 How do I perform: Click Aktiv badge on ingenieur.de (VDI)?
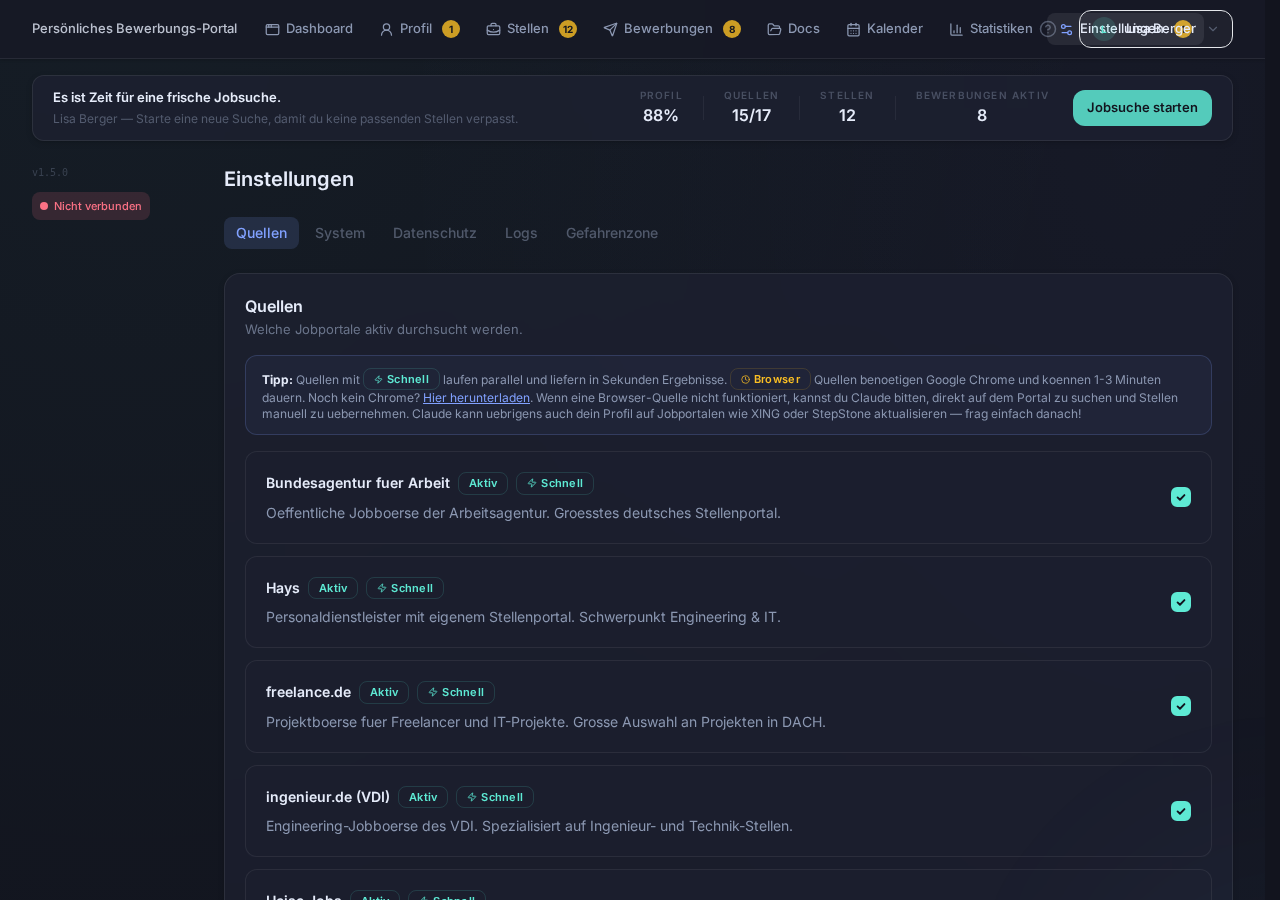(423, 797)
